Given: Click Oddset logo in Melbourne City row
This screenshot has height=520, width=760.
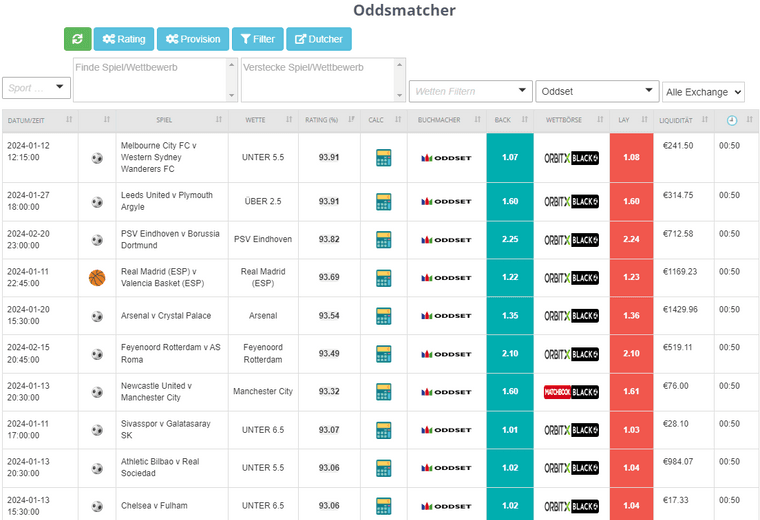Looking at the screenshot, I should (446, 158).
